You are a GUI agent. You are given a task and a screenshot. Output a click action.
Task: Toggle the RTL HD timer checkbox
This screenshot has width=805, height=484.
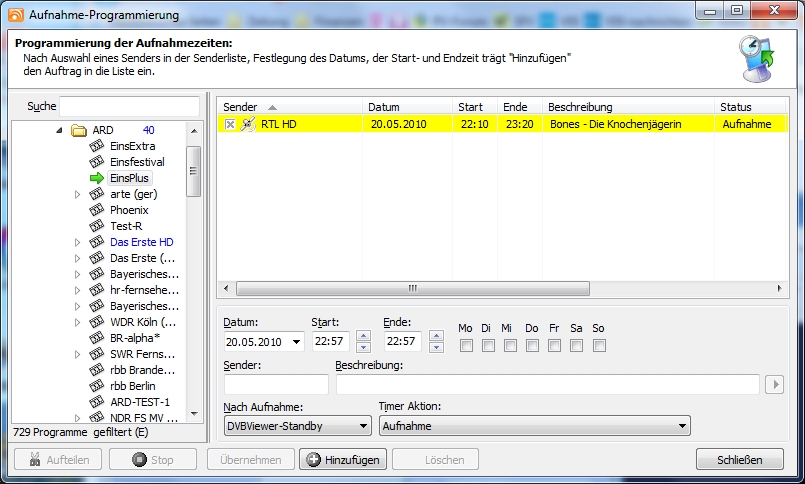230,124
